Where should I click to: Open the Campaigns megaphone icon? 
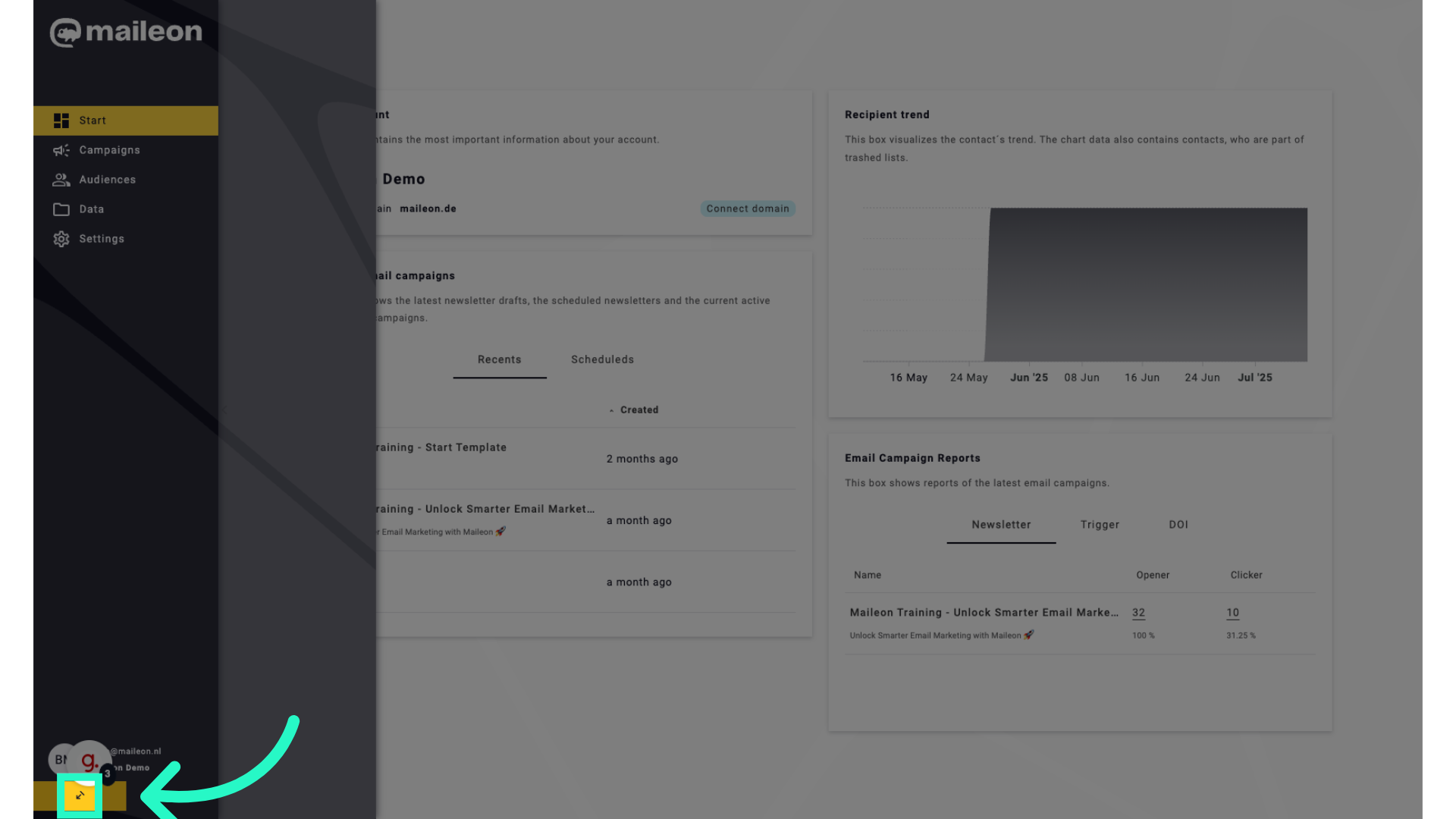click(61, 150)
